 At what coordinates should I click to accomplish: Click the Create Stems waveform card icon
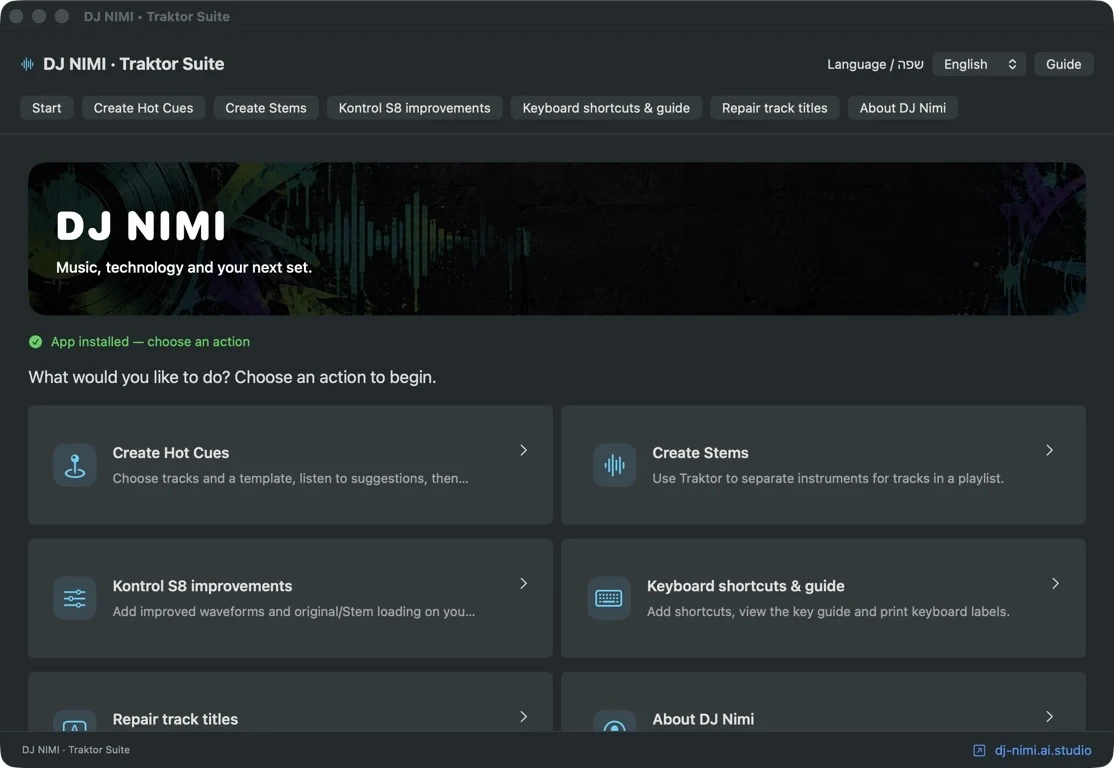615,465
